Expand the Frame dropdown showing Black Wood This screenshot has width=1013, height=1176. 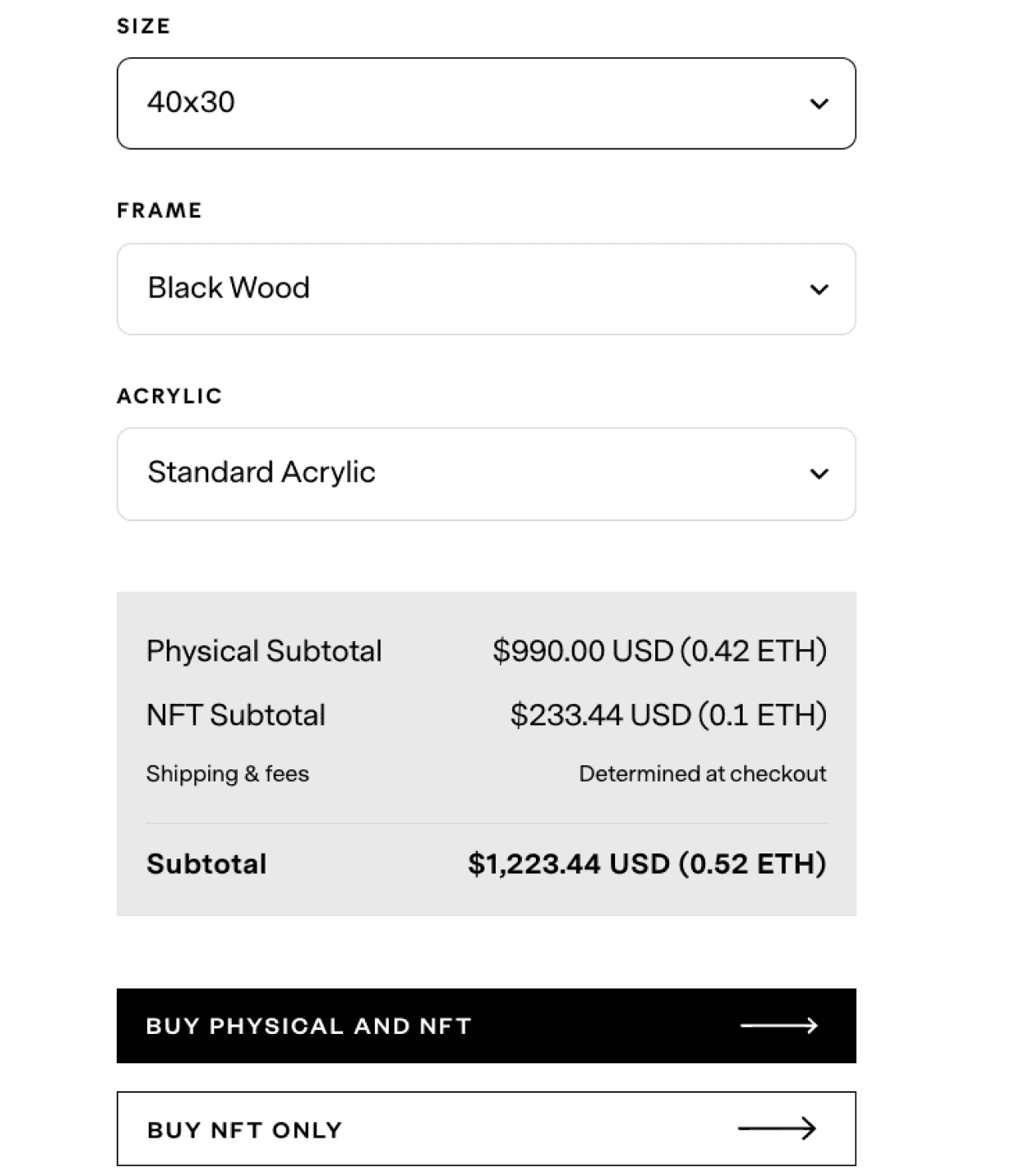tap(486, 289)
